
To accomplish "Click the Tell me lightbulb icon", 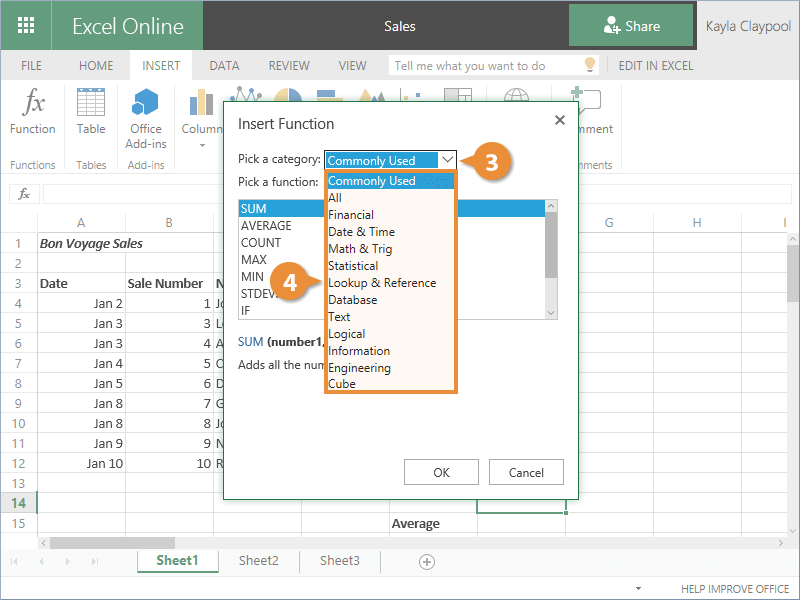I will pos(590,66).
